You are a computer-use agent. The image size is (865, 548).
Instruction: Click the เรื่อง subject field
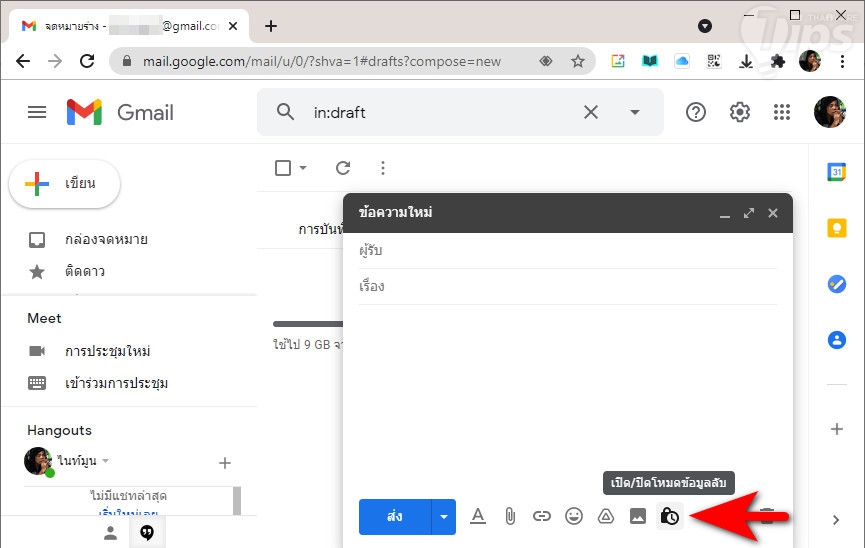[x=568, y=286]
